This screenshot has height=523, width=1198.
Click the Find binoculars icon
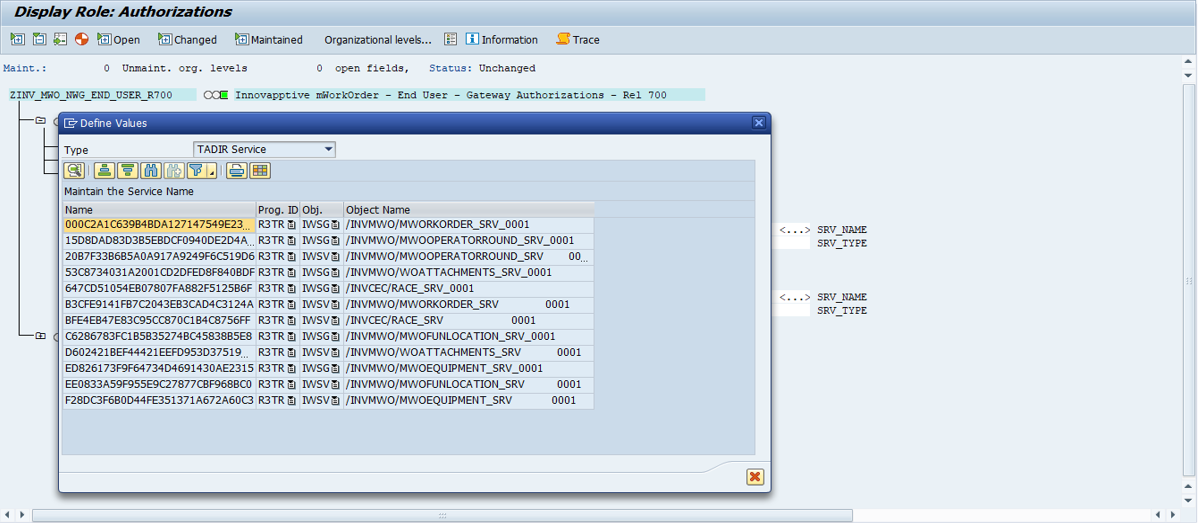coord(151,171)
